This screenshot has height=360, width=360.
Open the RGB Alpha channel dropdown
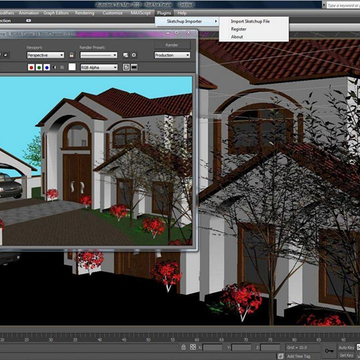click(99, 67)
